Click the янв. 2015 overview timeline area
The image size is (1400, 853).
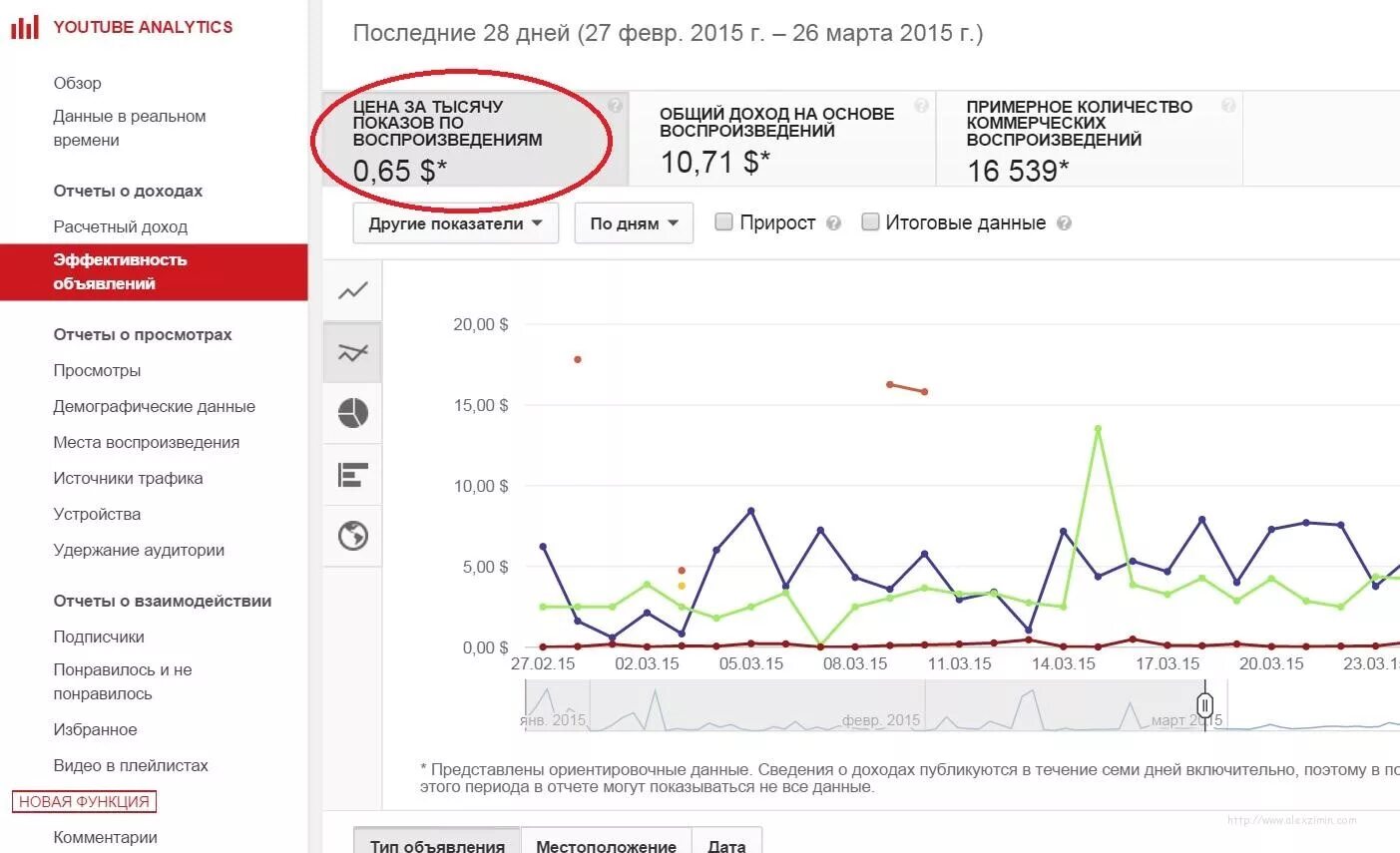(553, 719)
